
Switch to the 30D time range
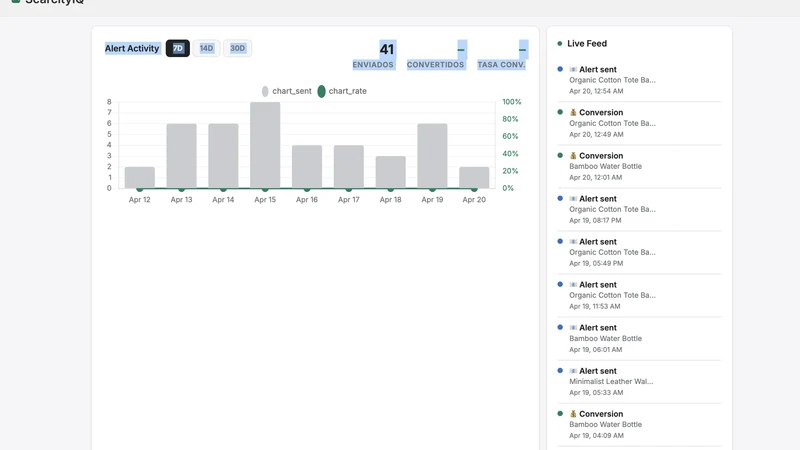coord(237,48)
